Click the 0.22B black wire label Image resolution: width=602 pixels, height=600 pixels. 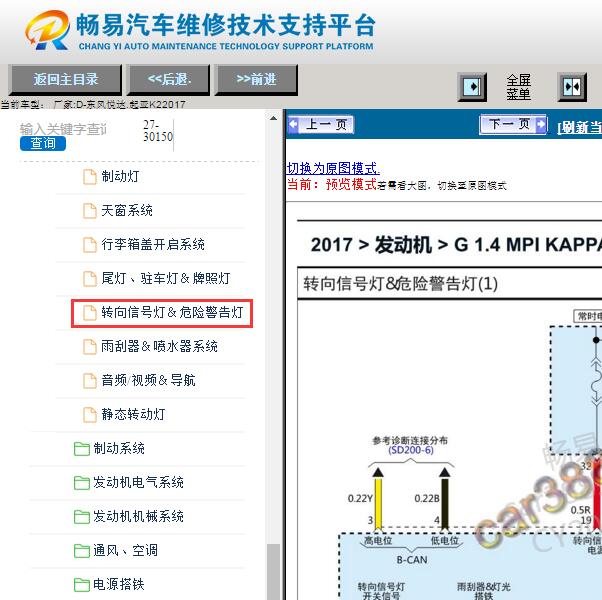tap(427, 498)
